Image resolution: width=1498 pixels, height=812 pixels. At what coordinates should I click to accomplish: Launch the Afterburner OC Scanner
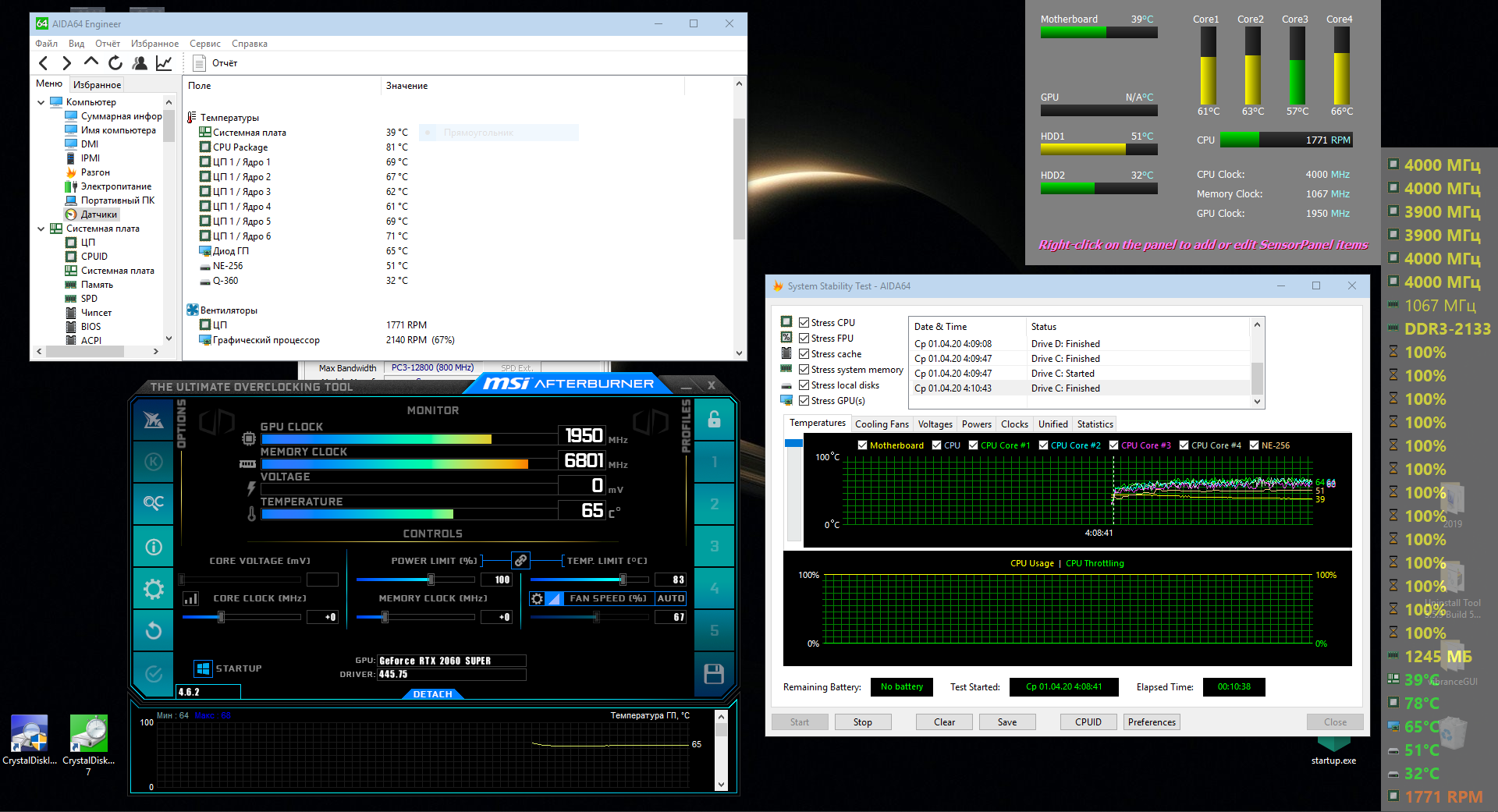[x=154, y=503]
